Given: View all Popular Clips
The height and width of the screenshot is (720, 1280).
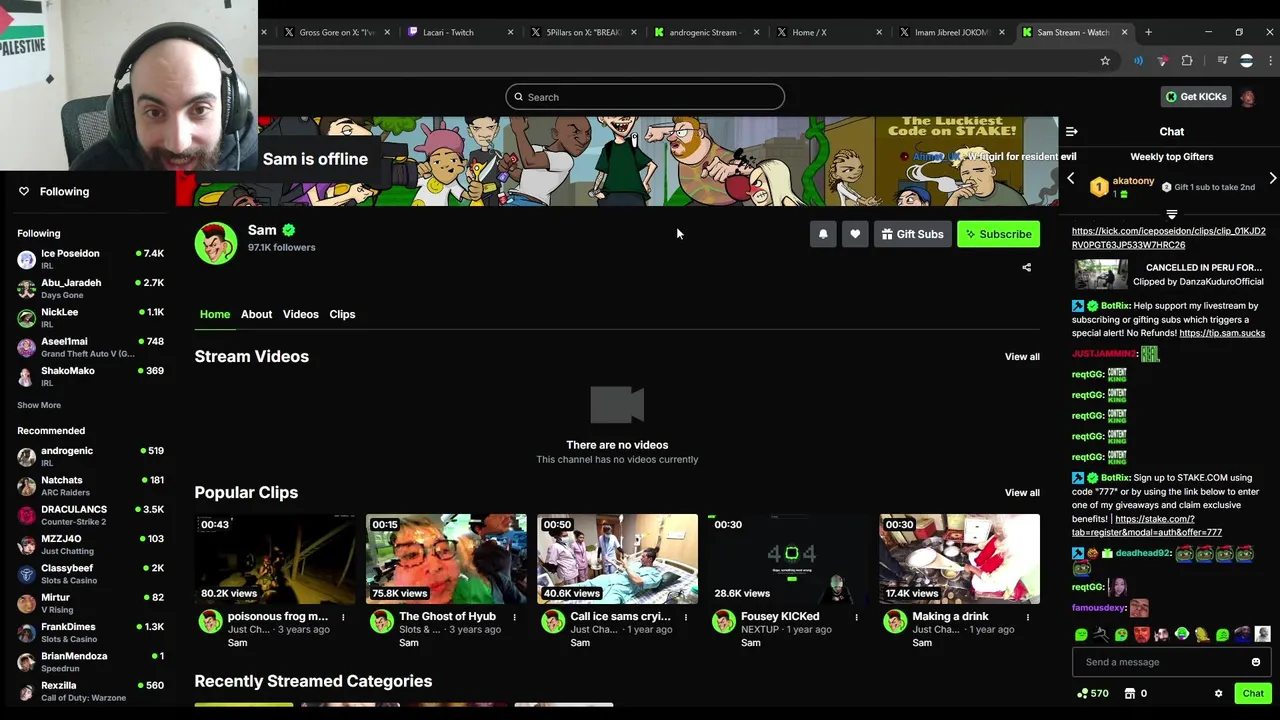Looking at the screenshot, I should [x=1022, y=493].
